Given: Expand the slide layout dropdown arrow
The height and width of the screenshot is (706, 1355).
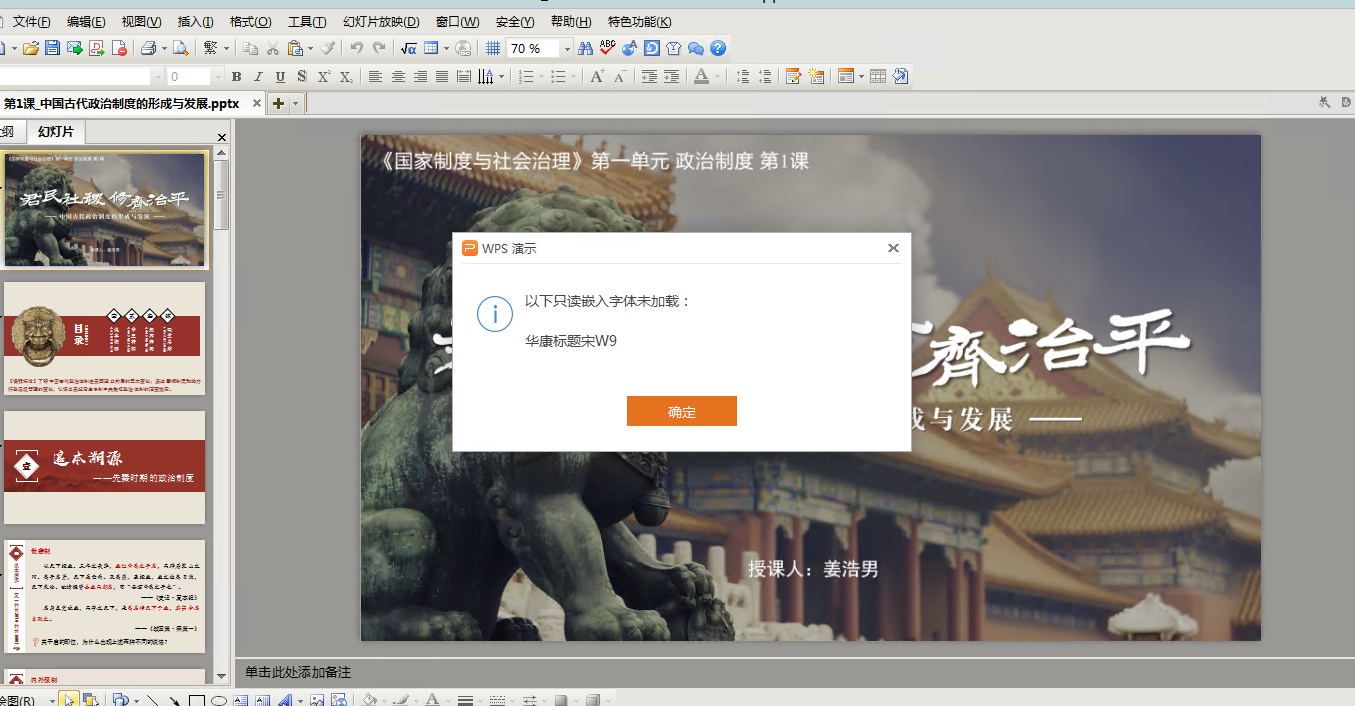Looking at the screenshot, I should click(x=861, y=77).
